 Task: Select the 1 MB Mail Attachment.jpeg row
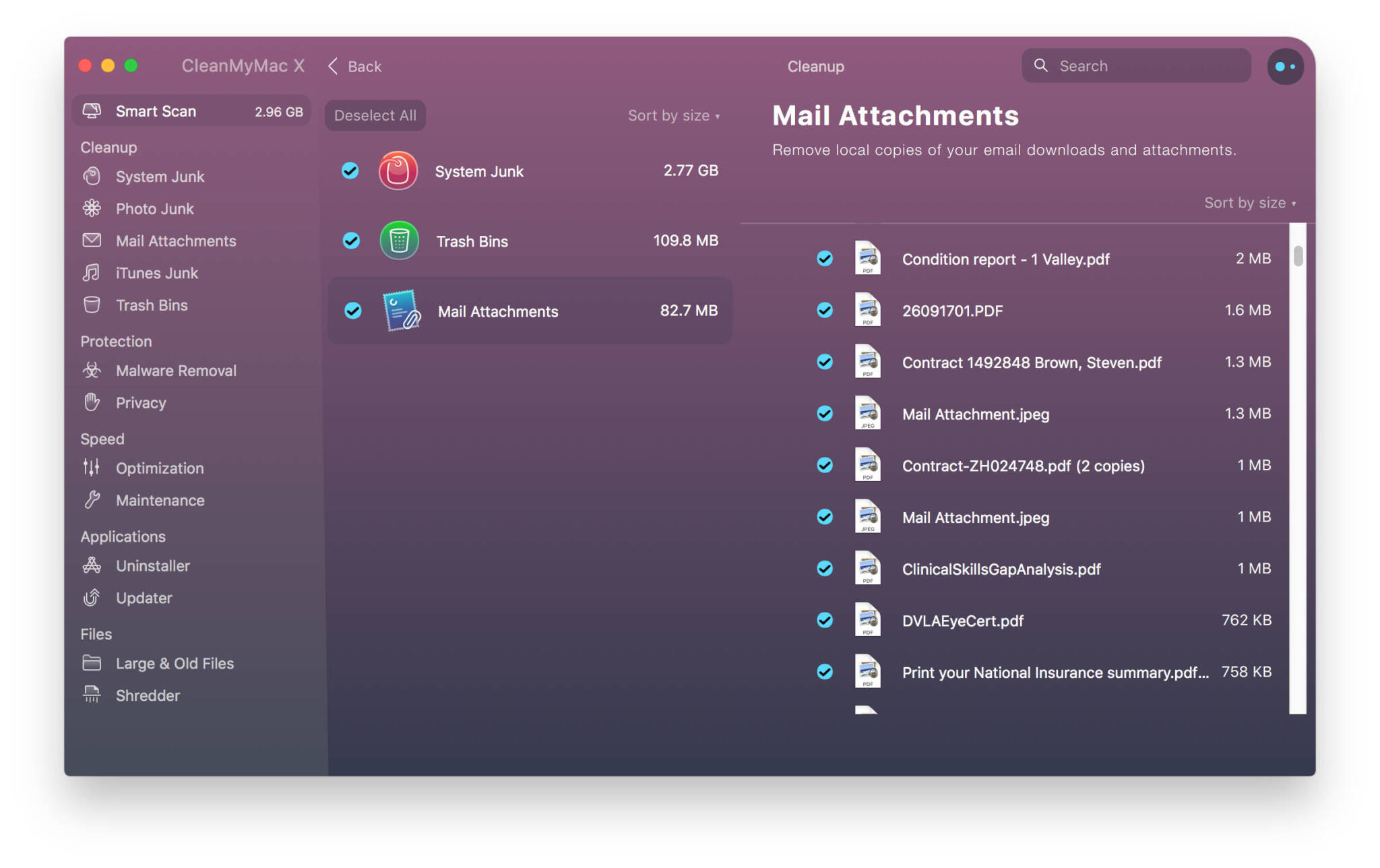[x=1043, y=517]
